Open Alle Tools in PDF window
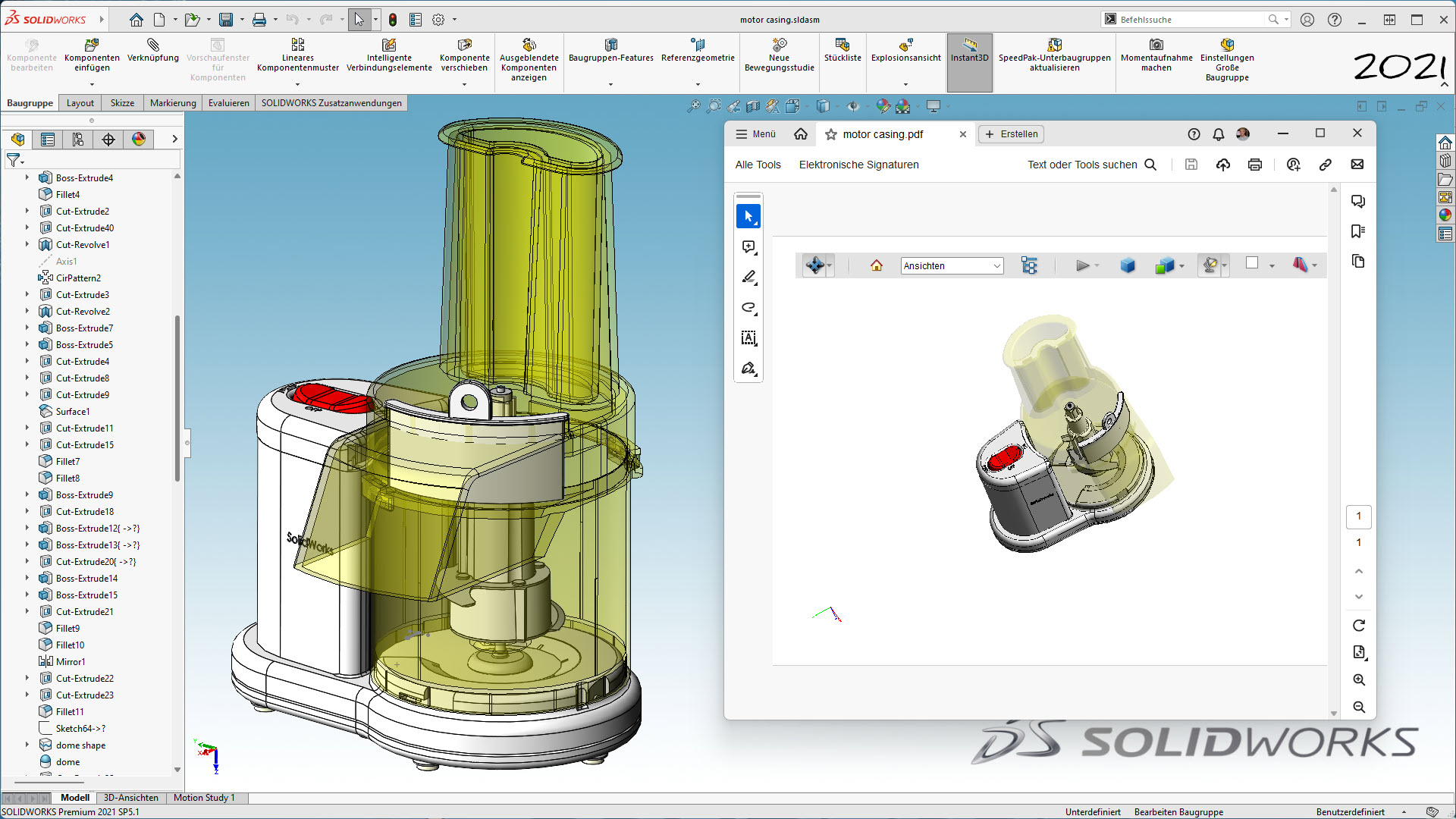Screen dimensions: 1456x819 758,165
